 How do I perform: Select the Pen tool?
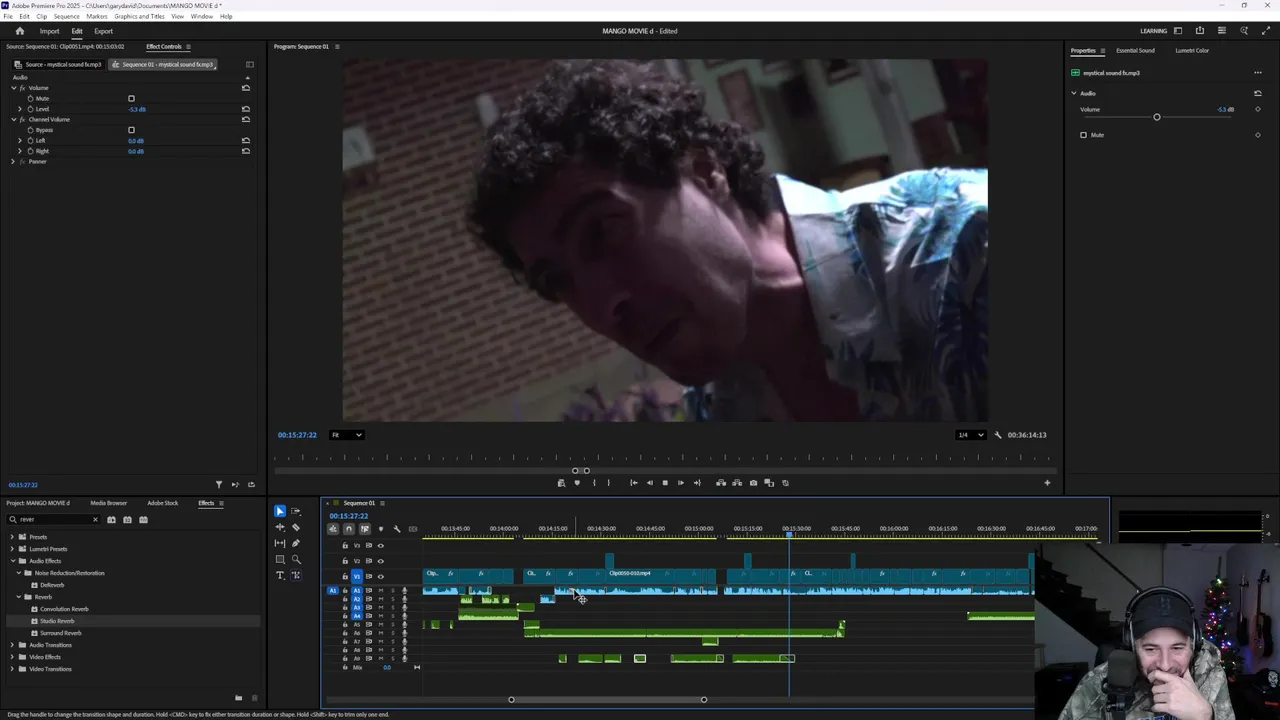click(296, 543)
